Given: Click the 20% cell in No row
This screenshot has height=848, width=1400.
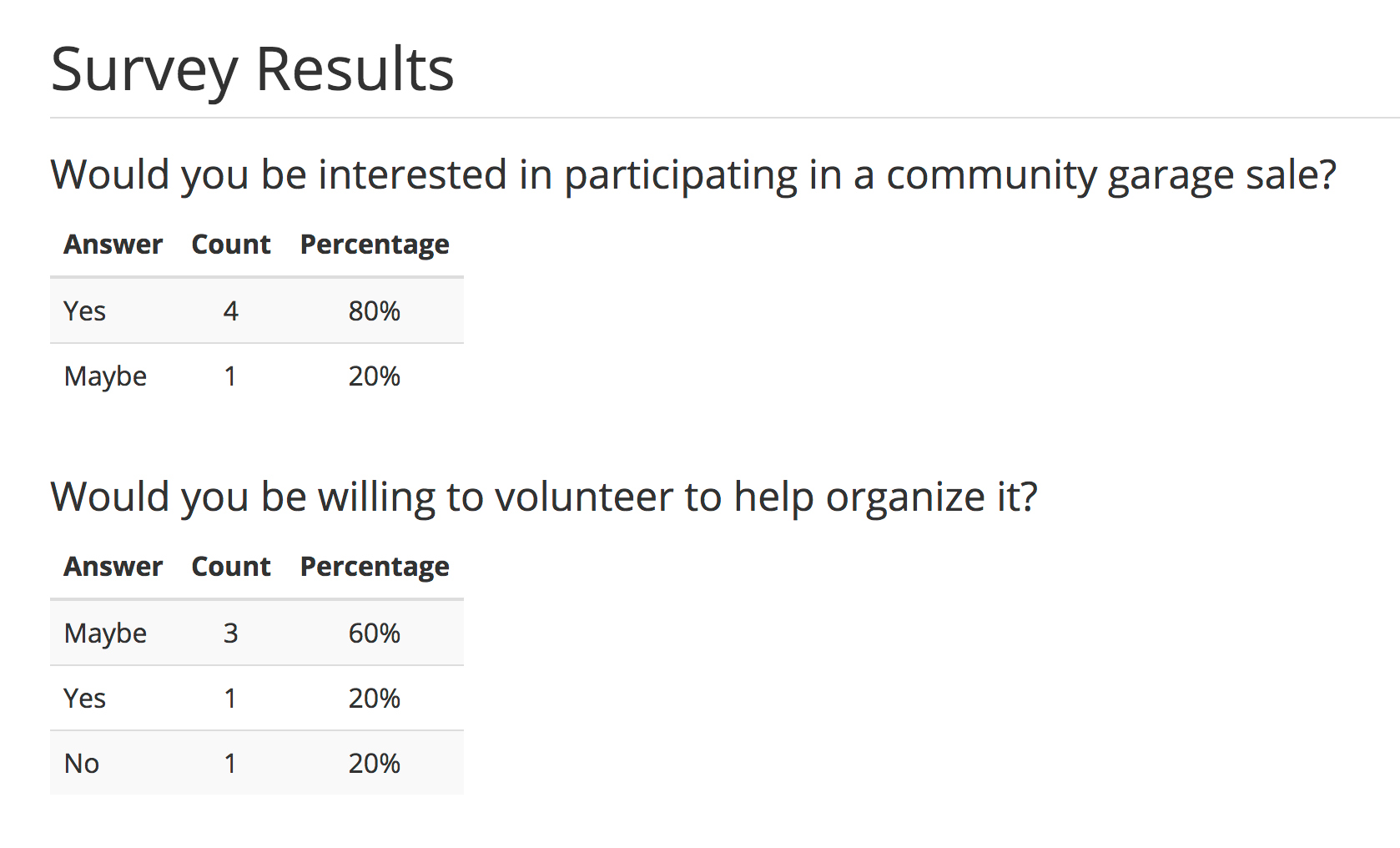Looking at the screenshot, I should [375, 764].
